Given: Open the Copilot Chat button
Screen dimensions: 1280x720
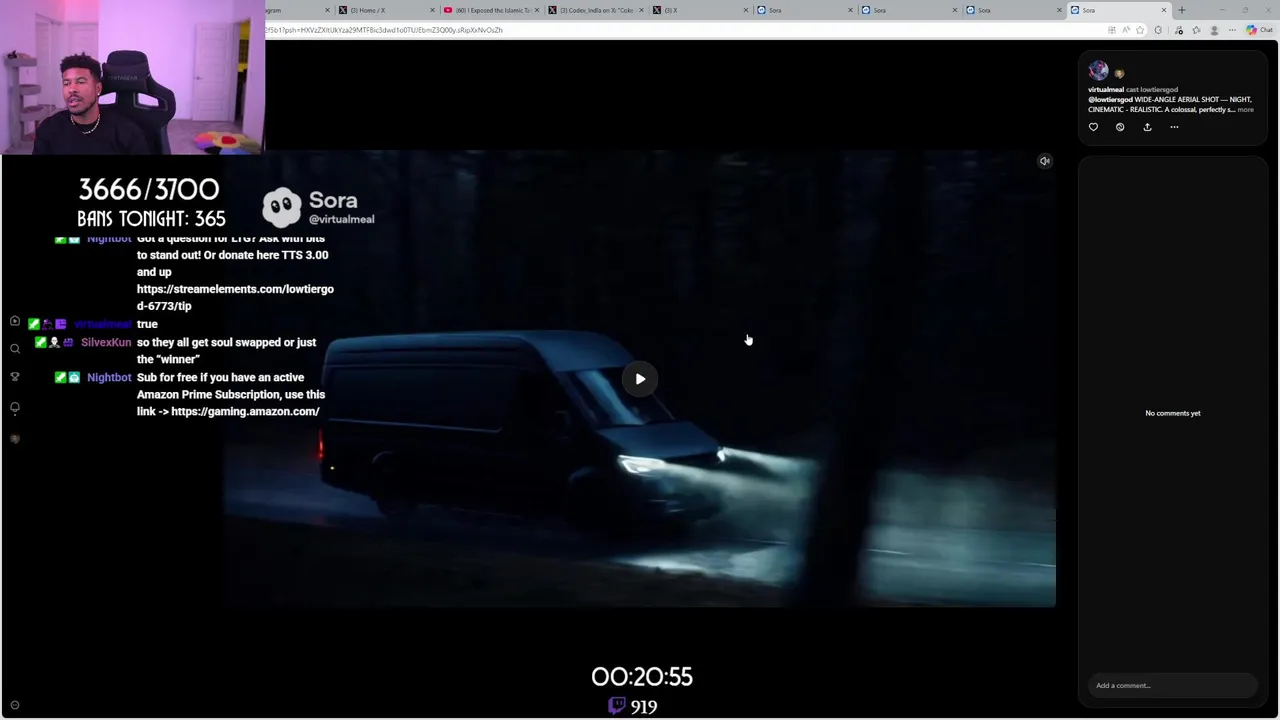Looking at the screenshot, I should 1259,30.
